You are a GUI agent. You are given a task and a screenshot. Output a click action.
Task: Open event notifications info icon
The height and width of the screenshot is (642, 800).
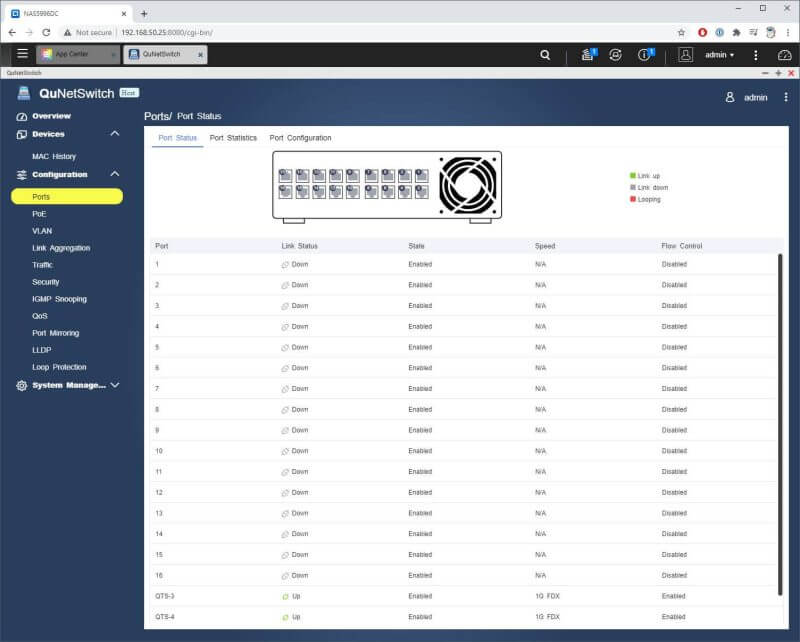[645, 54]
